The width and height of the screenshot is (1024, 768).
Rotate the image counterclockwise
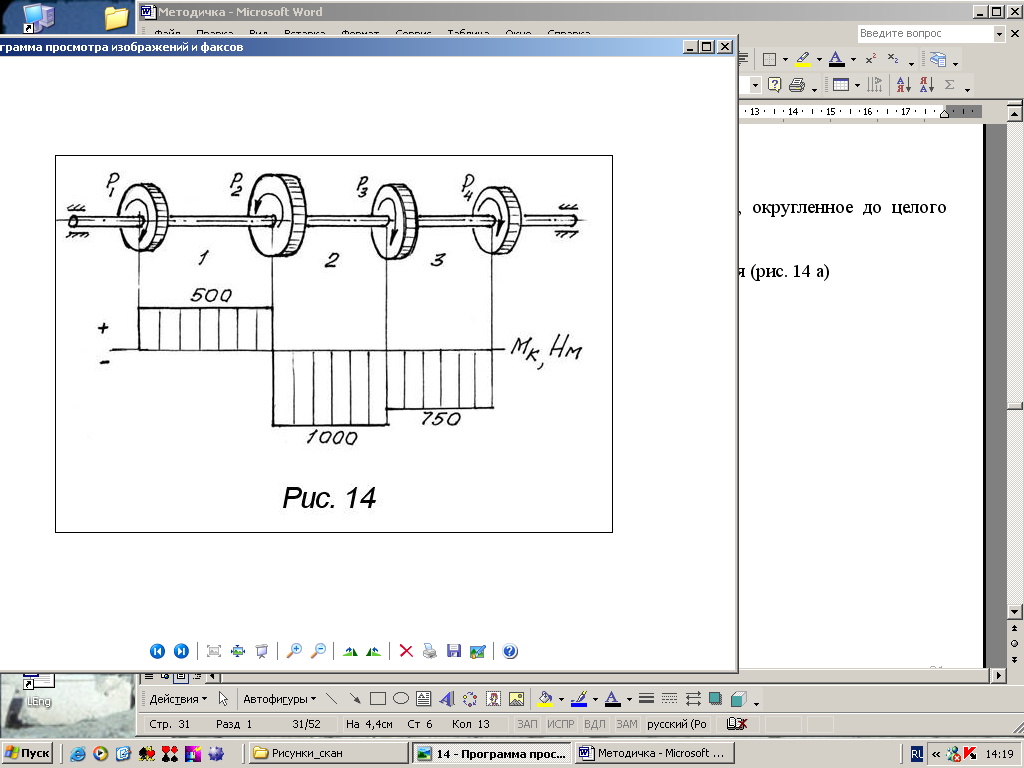point(374,651)
